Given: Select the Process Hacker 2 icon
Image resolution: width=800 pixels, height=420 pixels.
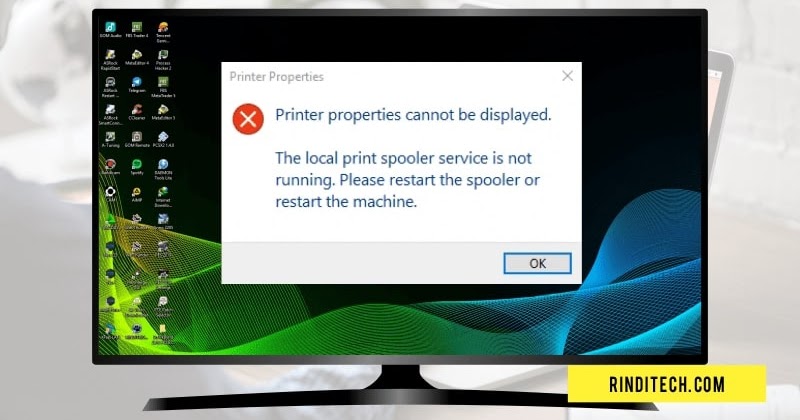Looking at the screenshot, I should point(163,60).
